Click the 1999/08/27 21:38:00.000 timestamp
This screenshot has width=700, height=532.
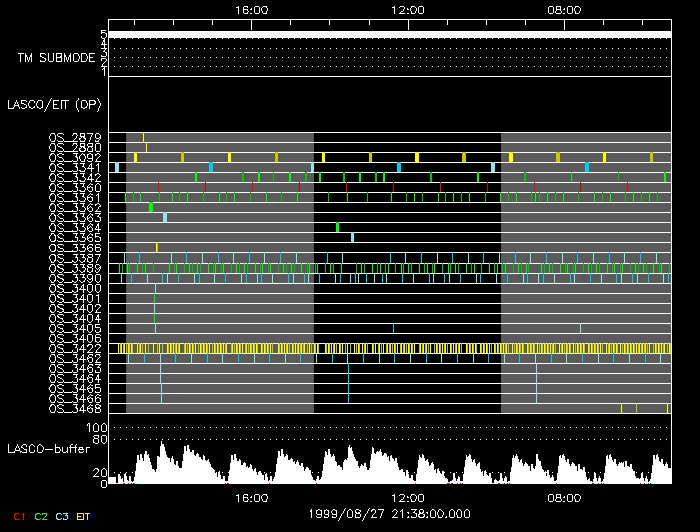coord(390,513)
